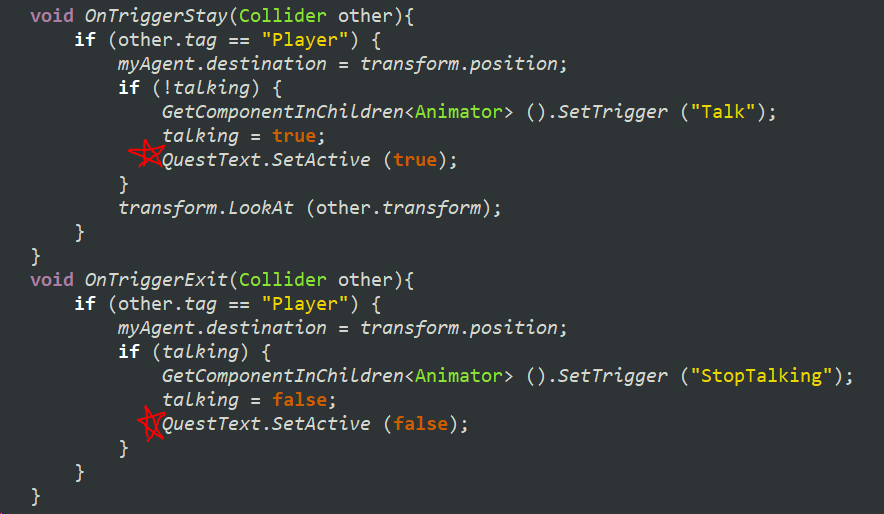
Task: Click the "Talk" string literal
Action: tap(723, 112)
